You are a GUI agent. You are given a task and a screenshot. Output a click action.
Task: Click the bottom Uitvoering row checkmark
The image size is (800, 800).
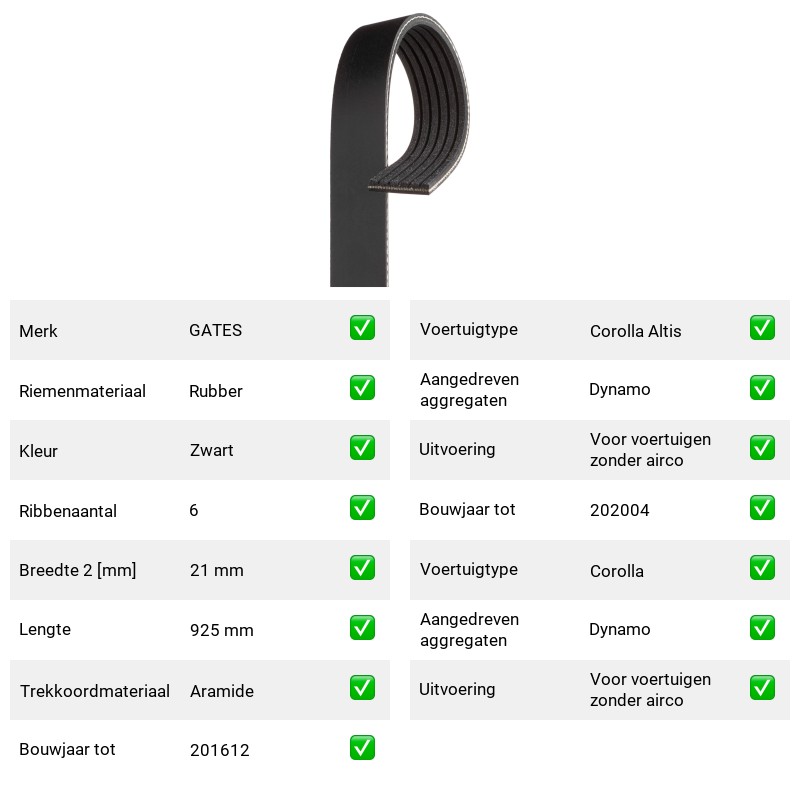762,687
